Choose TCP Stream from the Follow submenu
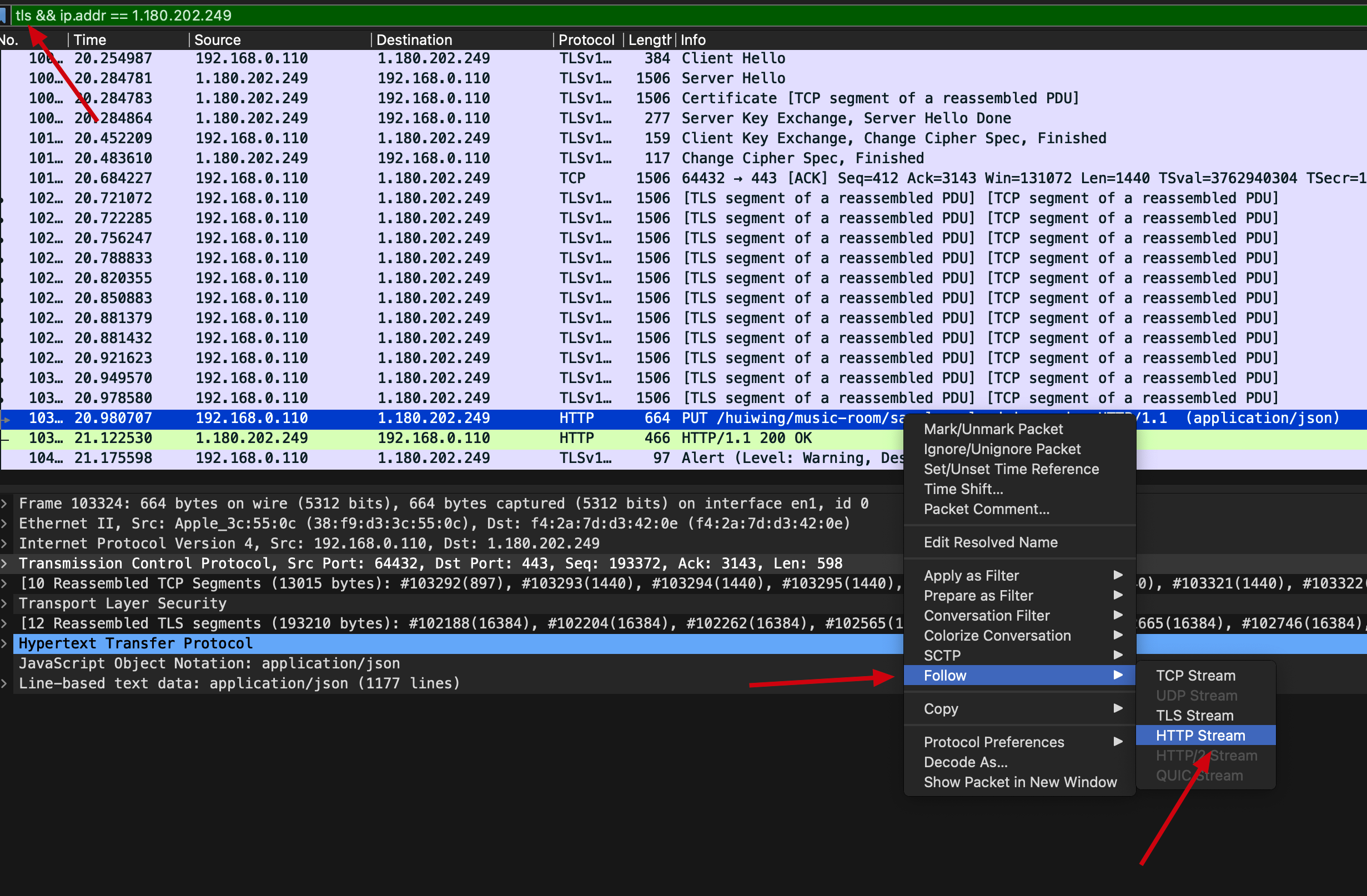The height and width of the screenshot is (896, 1367). click(1195, 676)
